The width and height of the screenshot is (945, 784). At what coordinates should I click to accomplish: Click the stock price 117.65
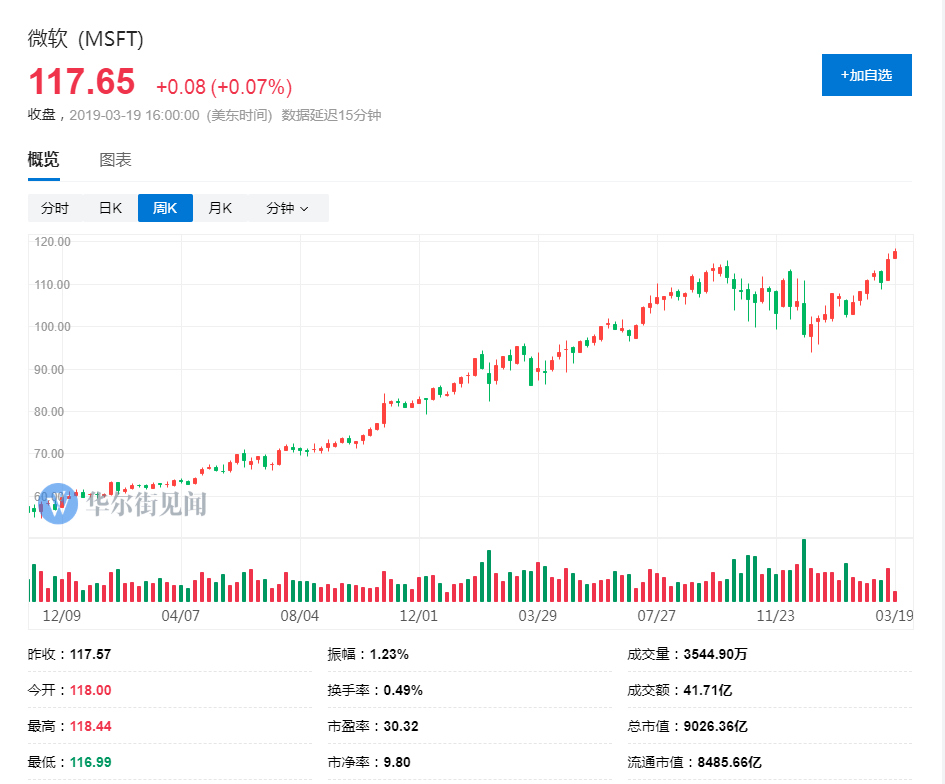[82, 81]
